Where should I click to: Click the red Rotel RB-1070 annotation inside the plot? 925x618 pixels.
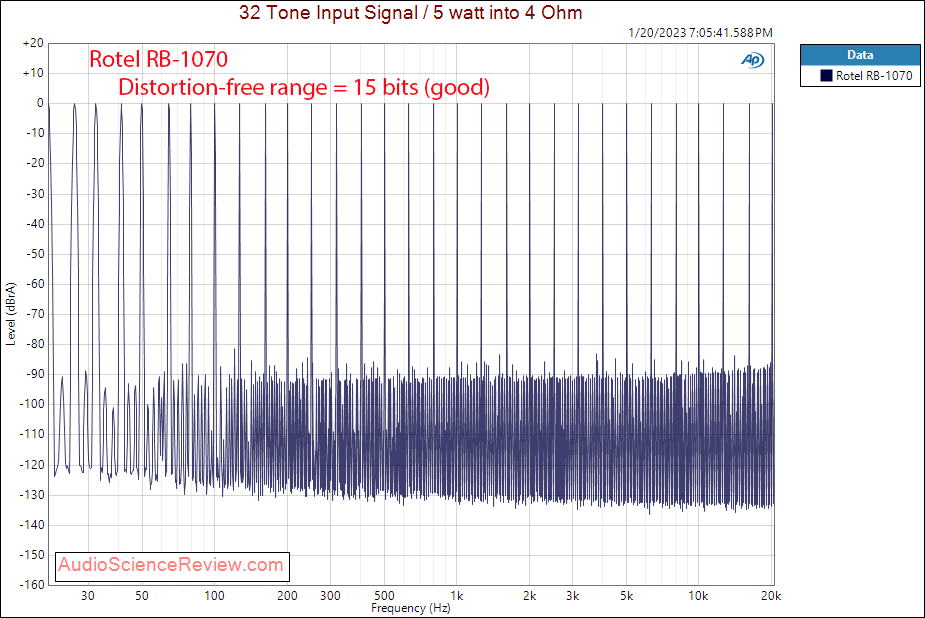(158, 59)
